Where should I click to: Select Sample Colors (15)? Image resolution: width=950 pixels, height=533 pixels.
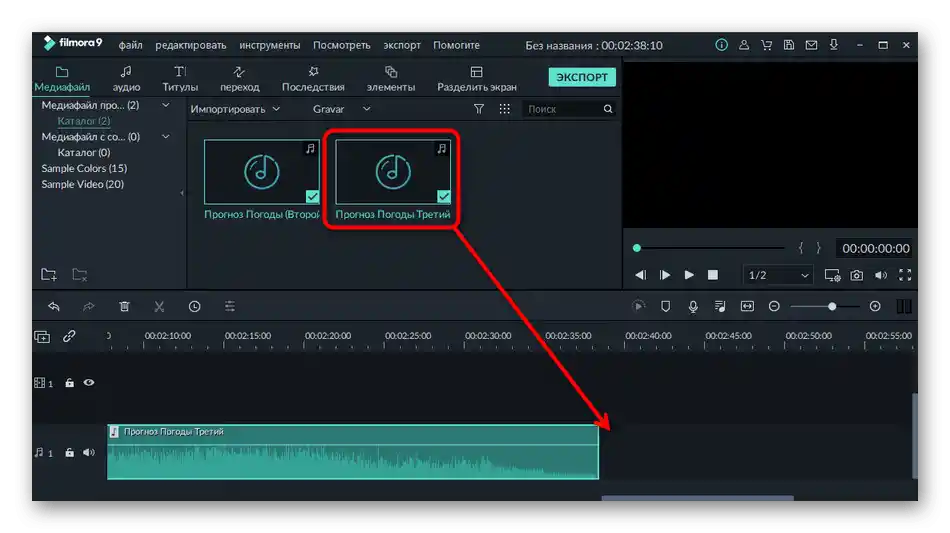point(84,168)
